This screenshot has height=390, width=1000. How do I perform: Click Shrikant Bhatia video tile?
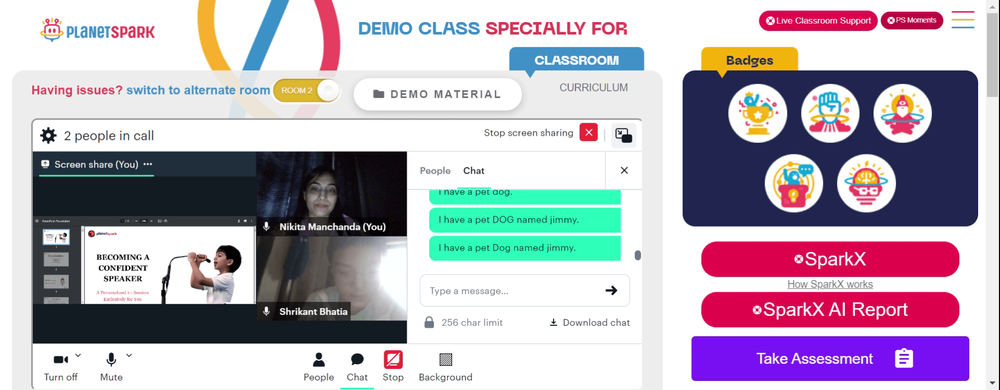point(332,278)
